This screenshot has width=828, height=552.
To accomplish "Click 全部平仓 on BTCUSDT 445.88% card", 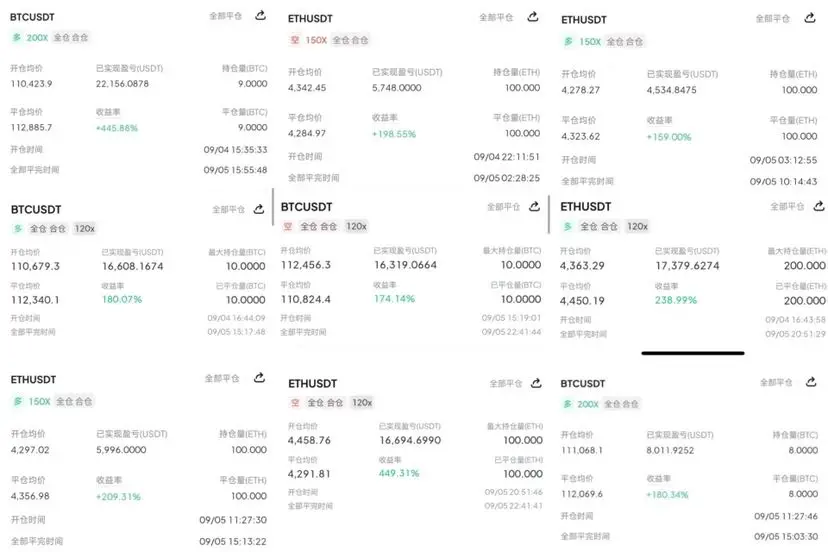I will 225,16.
